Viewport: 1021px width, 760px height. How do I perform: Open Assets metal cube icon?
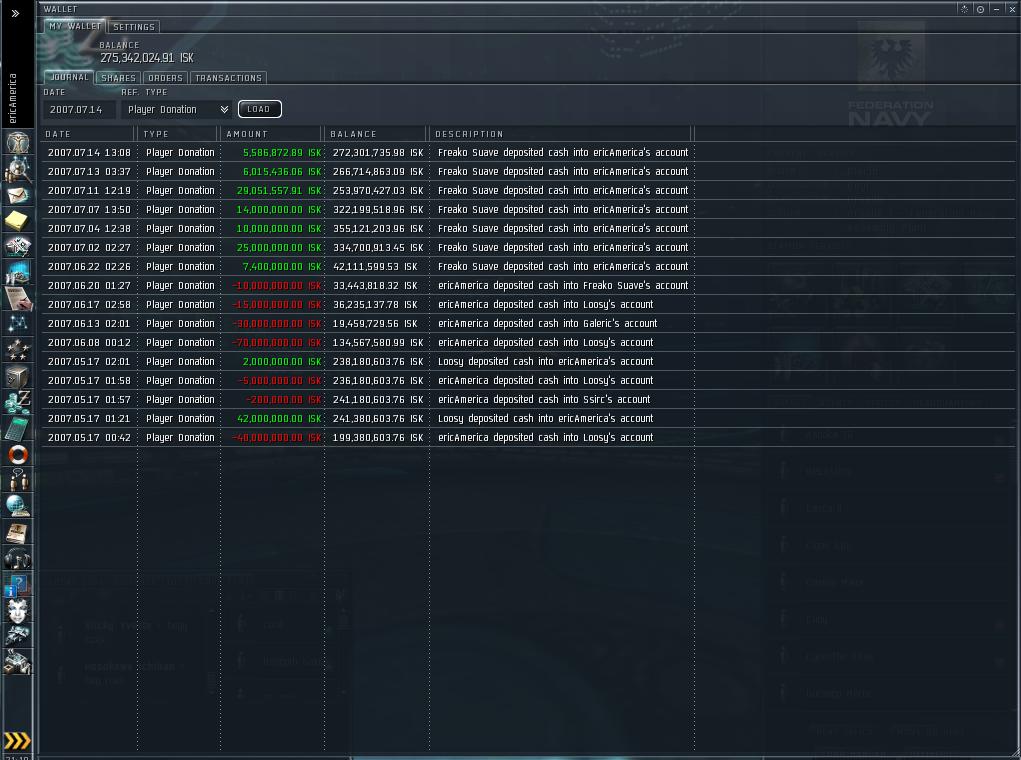[x=18, y=376]
